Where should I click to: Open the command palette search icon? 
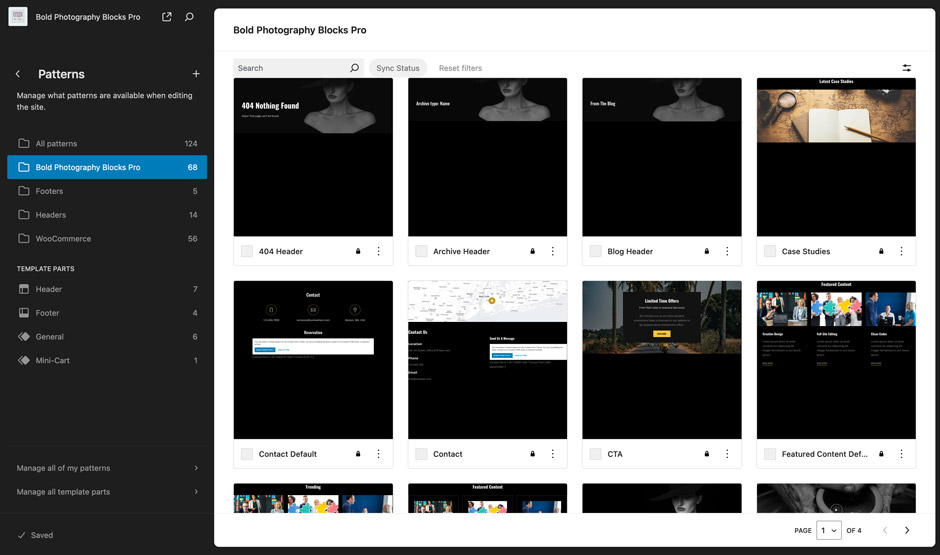click(x=189, y=17)
